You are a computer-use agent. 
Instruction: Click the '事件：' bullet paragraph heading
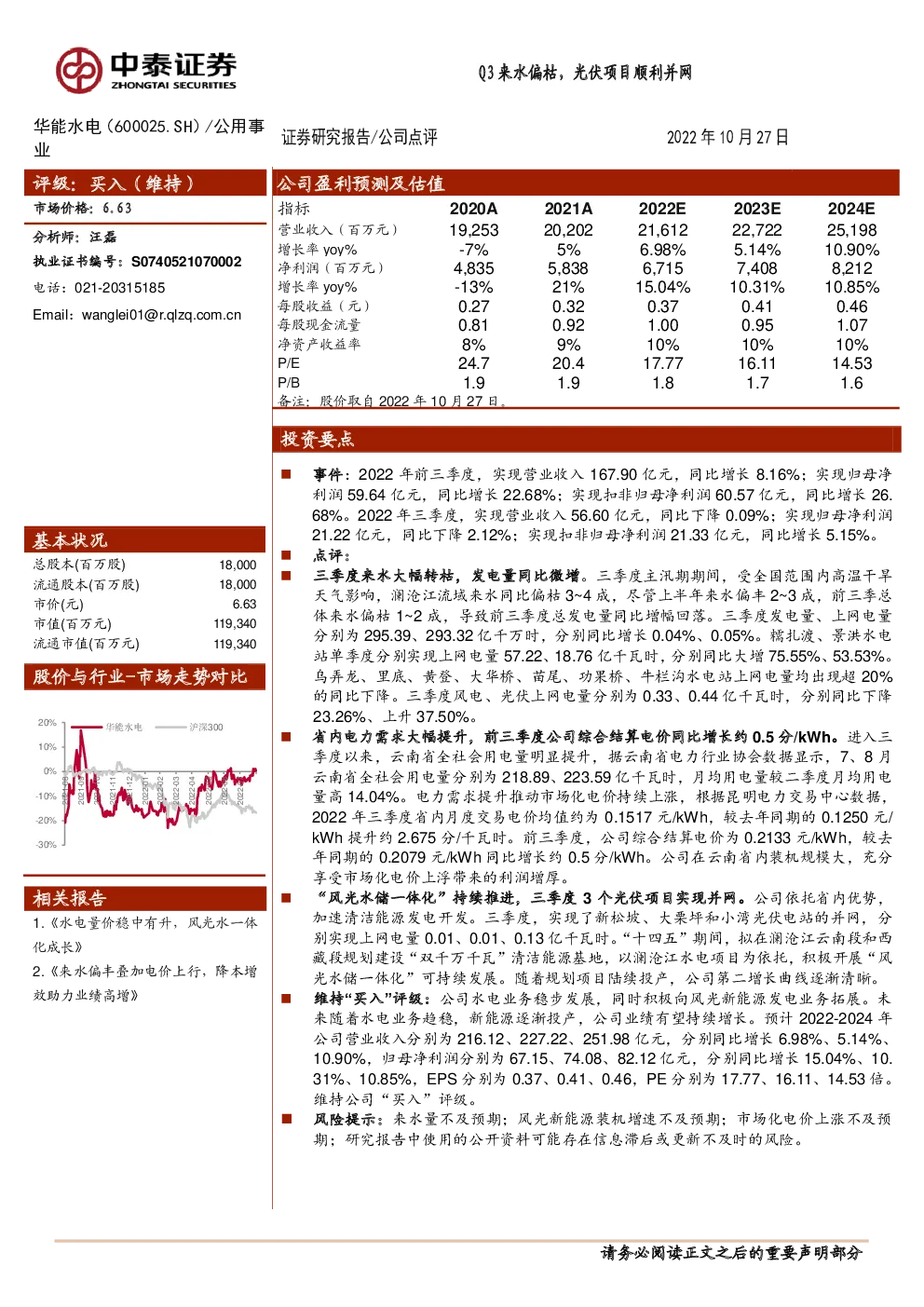(333, 474)
